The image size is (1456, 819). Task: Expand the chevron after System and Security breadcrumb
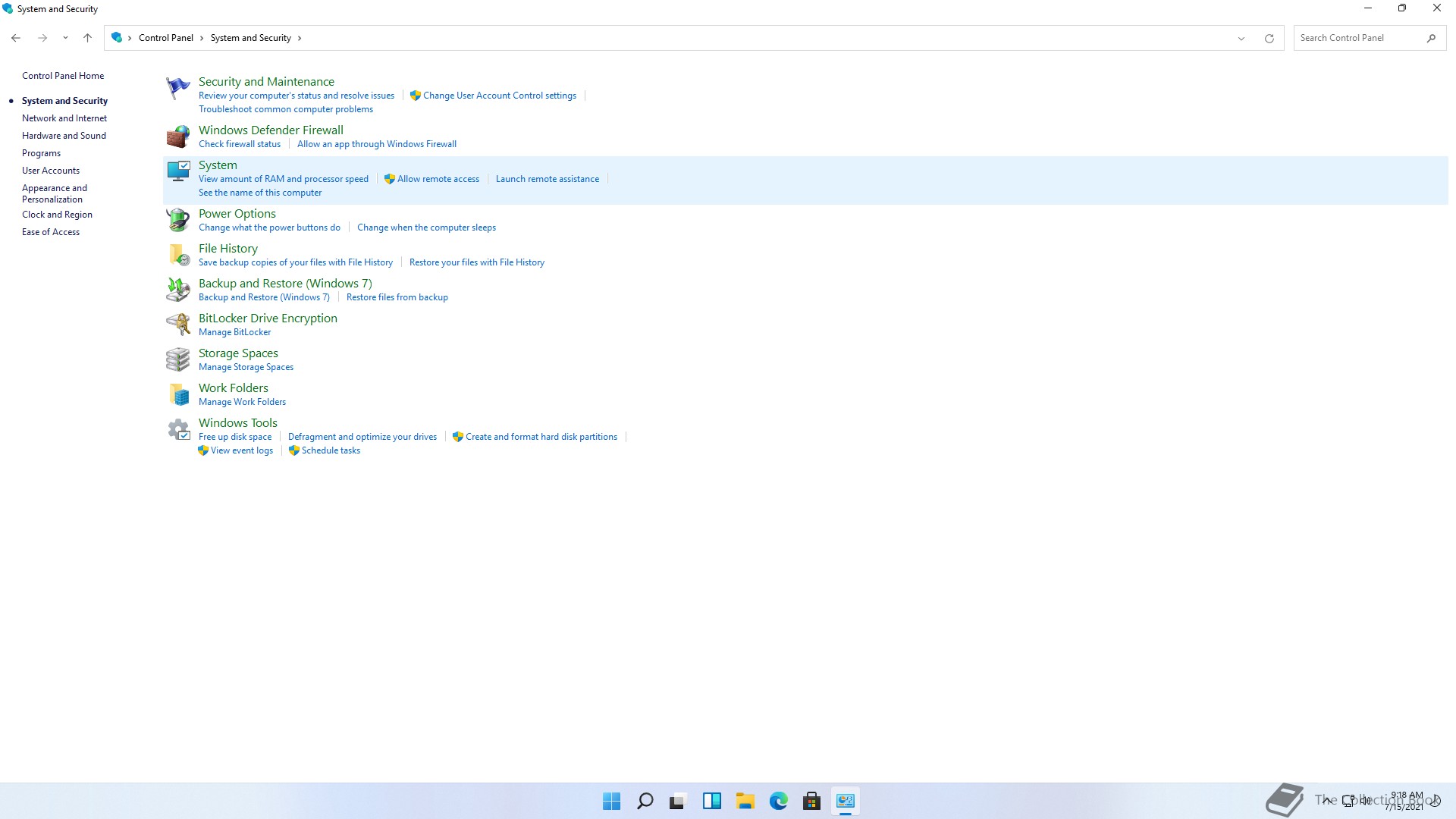point(300,38)
